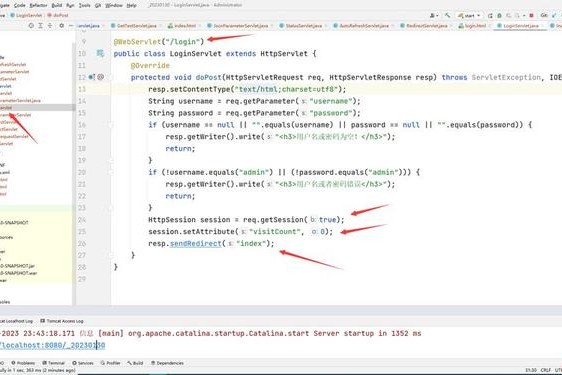The width and height of the screenshot is (562, 375).
Task: Open the Code menu
Action: click(19, 5)
